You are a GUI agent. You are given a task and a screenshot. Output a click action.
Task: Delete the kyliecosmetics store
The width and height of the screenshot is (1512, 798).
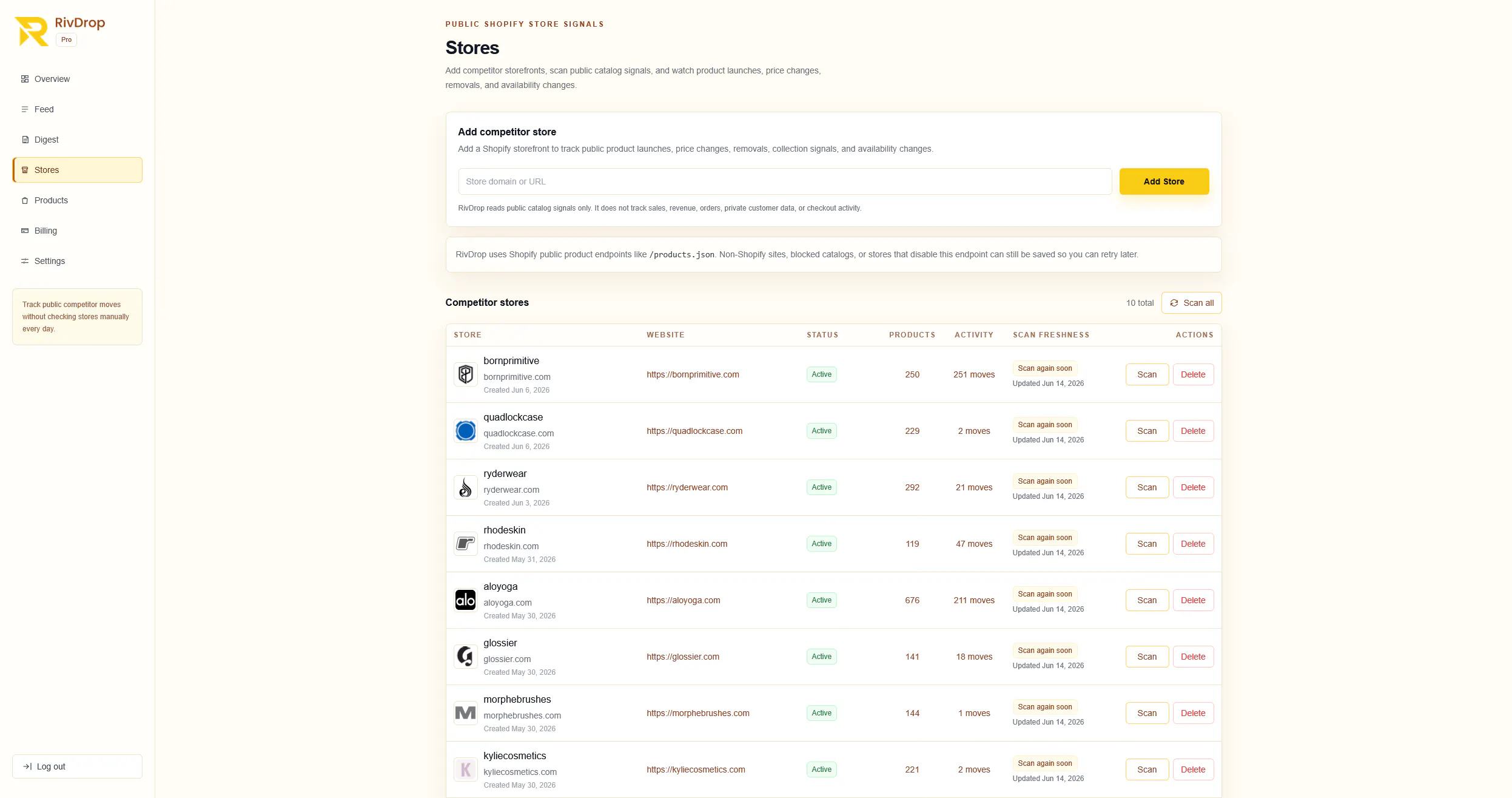1193,769
